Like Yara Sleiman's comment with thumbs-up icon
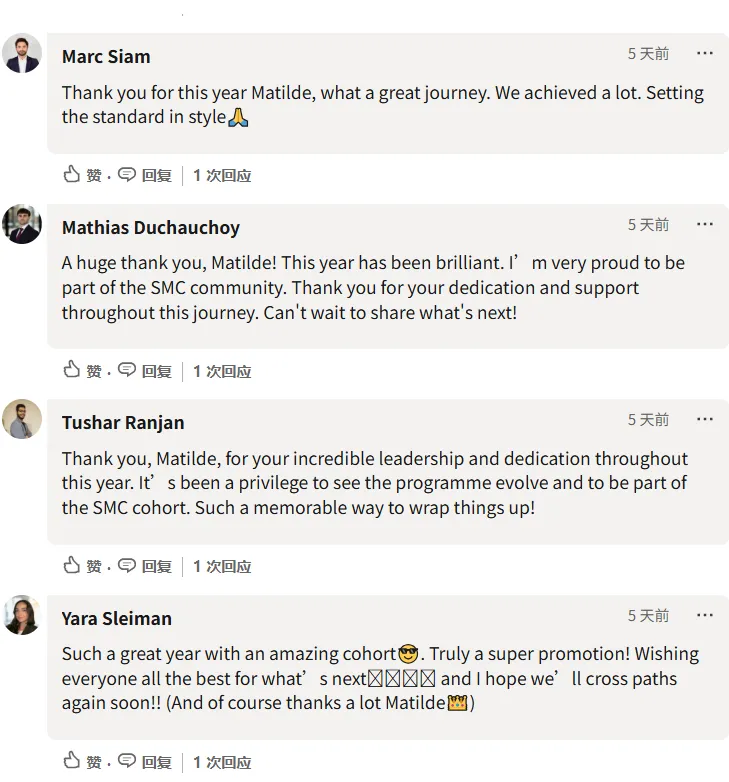729x782 pixels. 72,761
